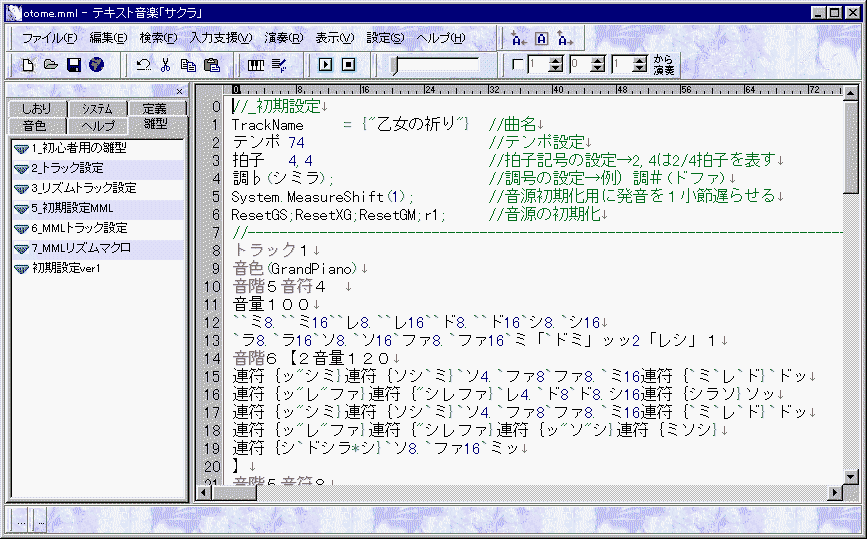Switch to the しおり tab
This screenshot has width=867, height=539.
[35, 109]
